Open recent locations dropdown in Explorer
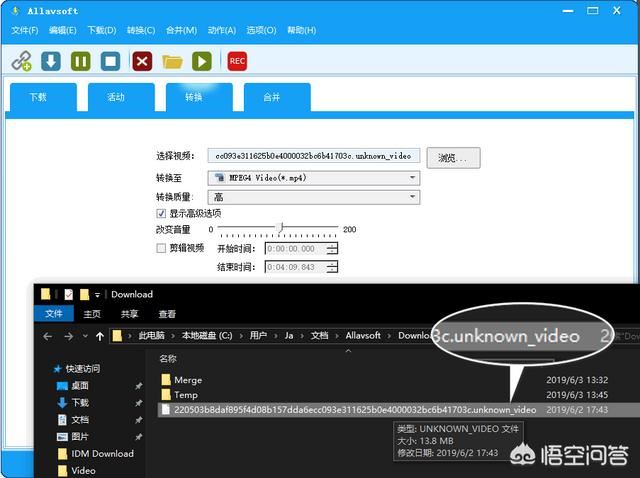The image size is (640, 478). (85, 336)
